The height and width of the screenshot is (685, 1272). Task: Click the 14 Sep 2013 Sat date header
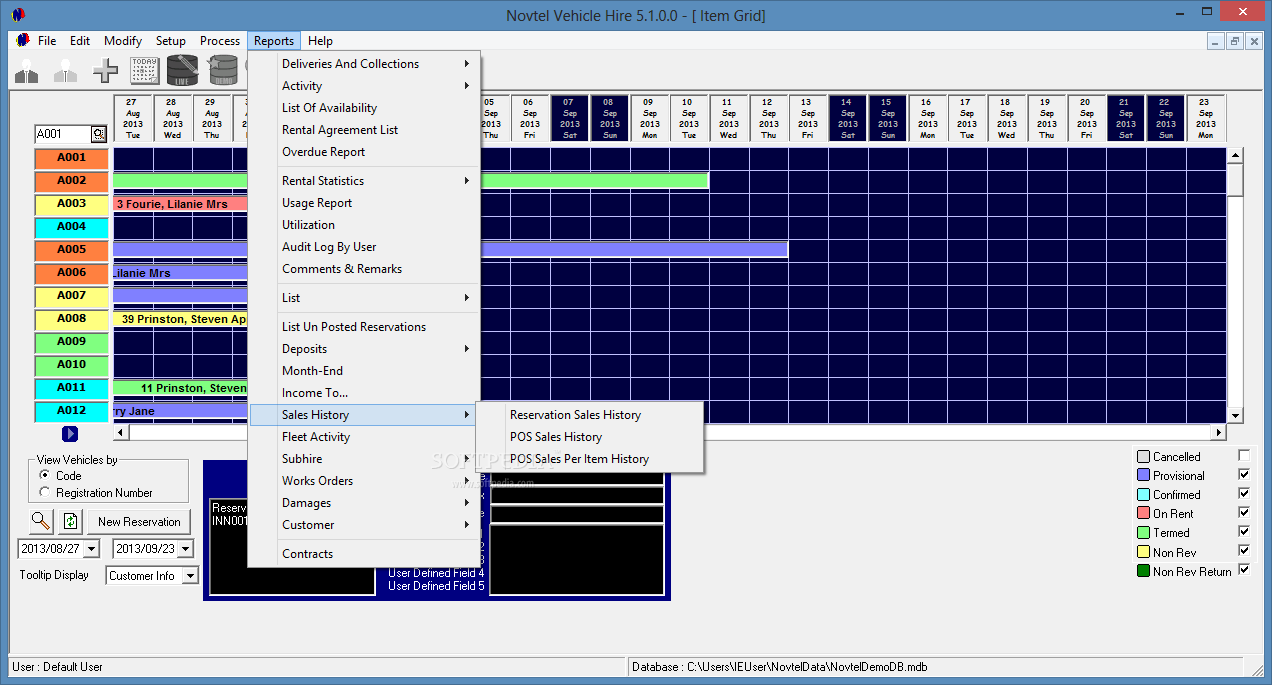click(847, 118)
